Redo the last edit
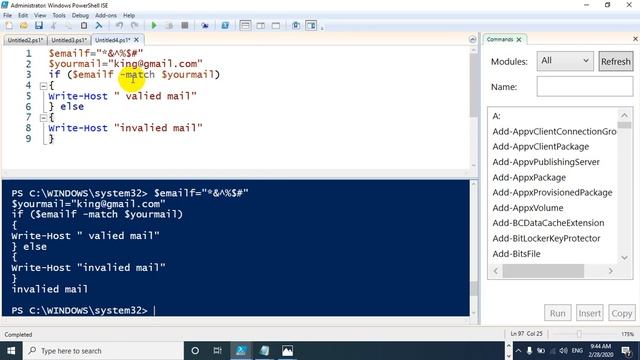Image resolution: width=640 pixels, height=360 pixels. pos(134,25)
